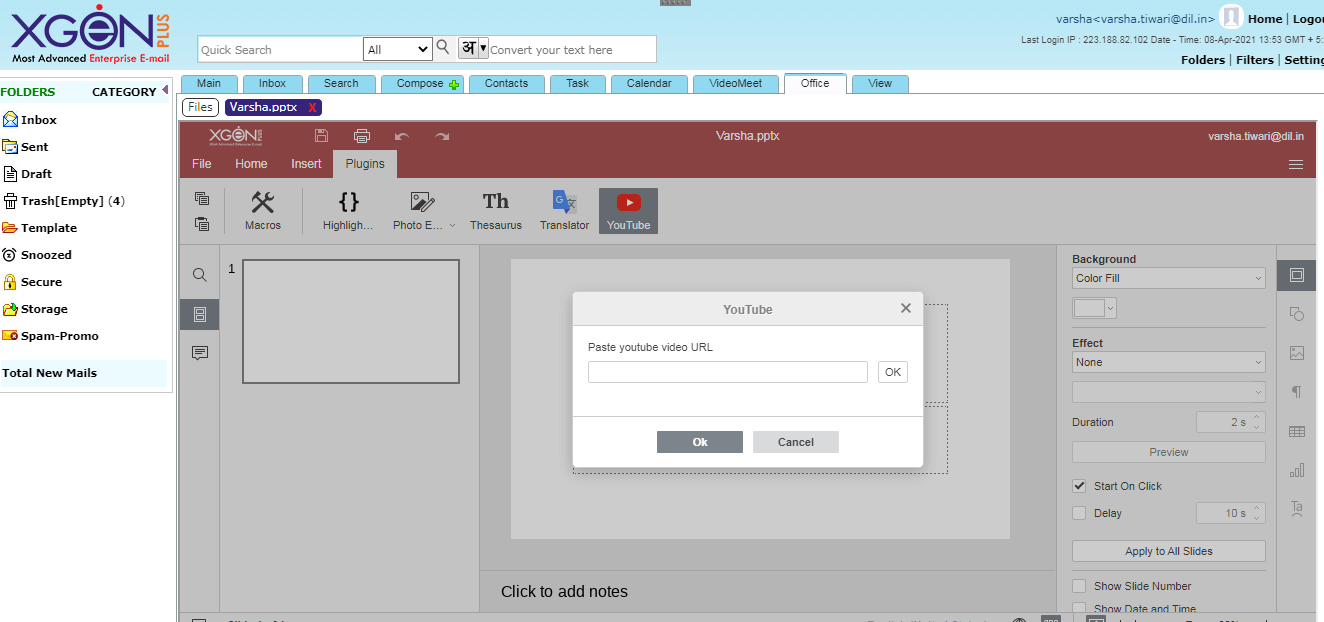Screen dimensions: 1324x622
Task: Open the Files button
Action: [x=200, y=107]
